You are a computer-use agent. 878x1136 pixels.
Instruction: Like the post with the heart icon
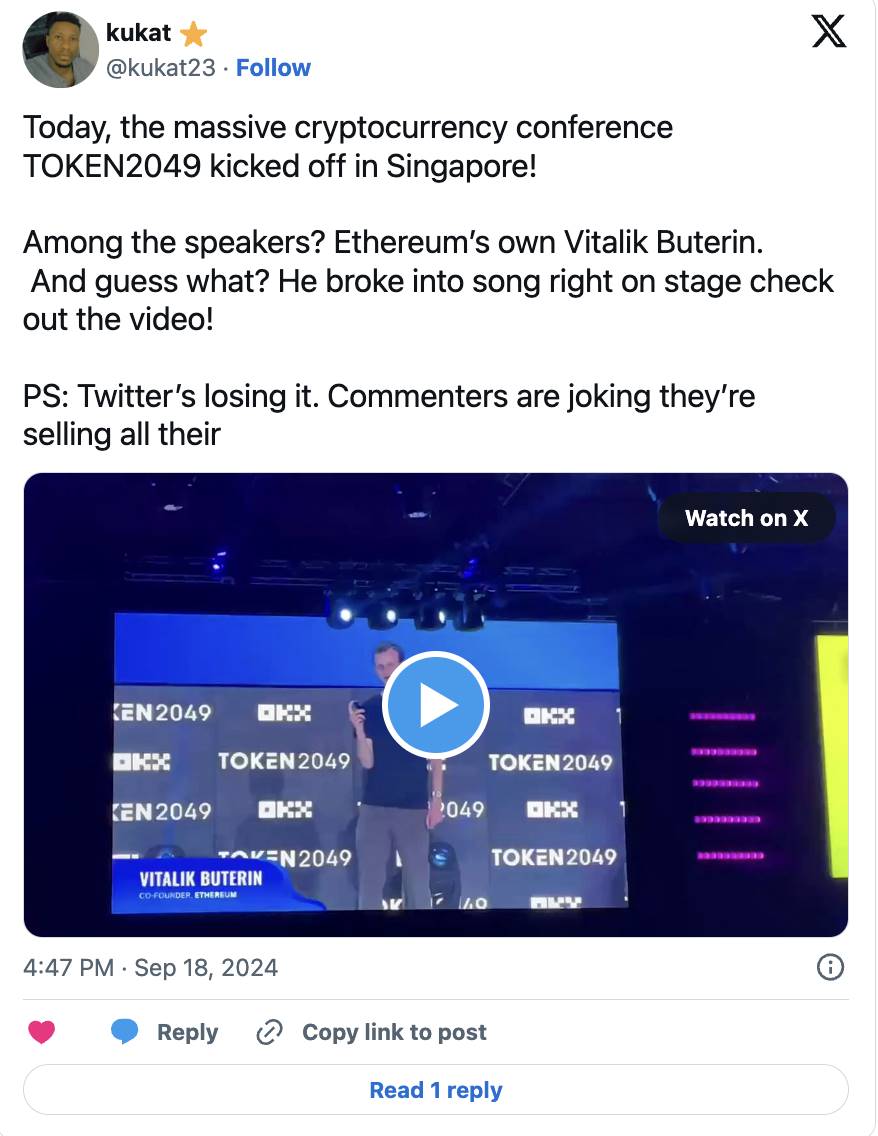[x=41, y=1032]
